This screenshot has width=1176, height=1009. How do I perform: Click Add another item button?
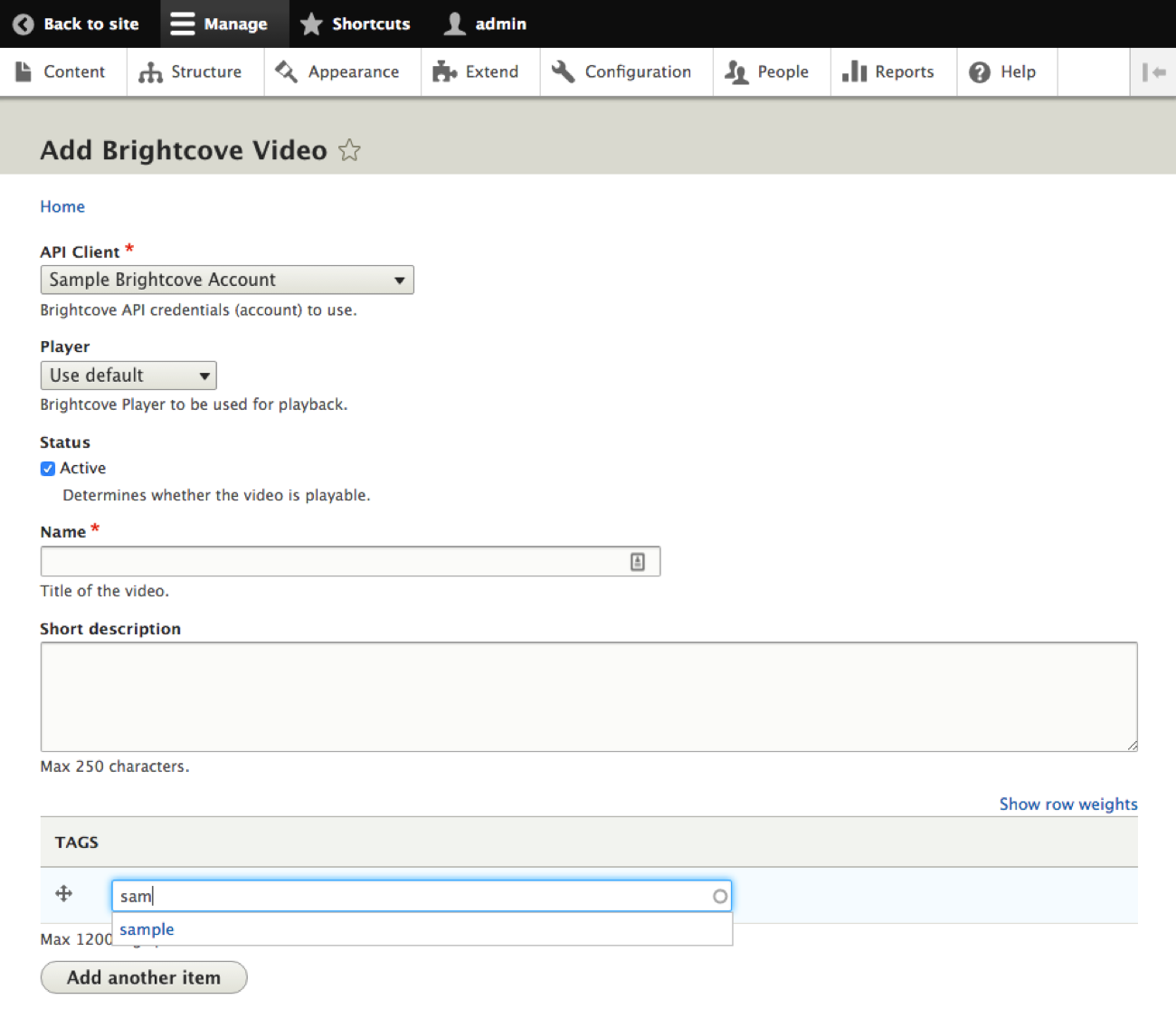[x=144, y=977]
